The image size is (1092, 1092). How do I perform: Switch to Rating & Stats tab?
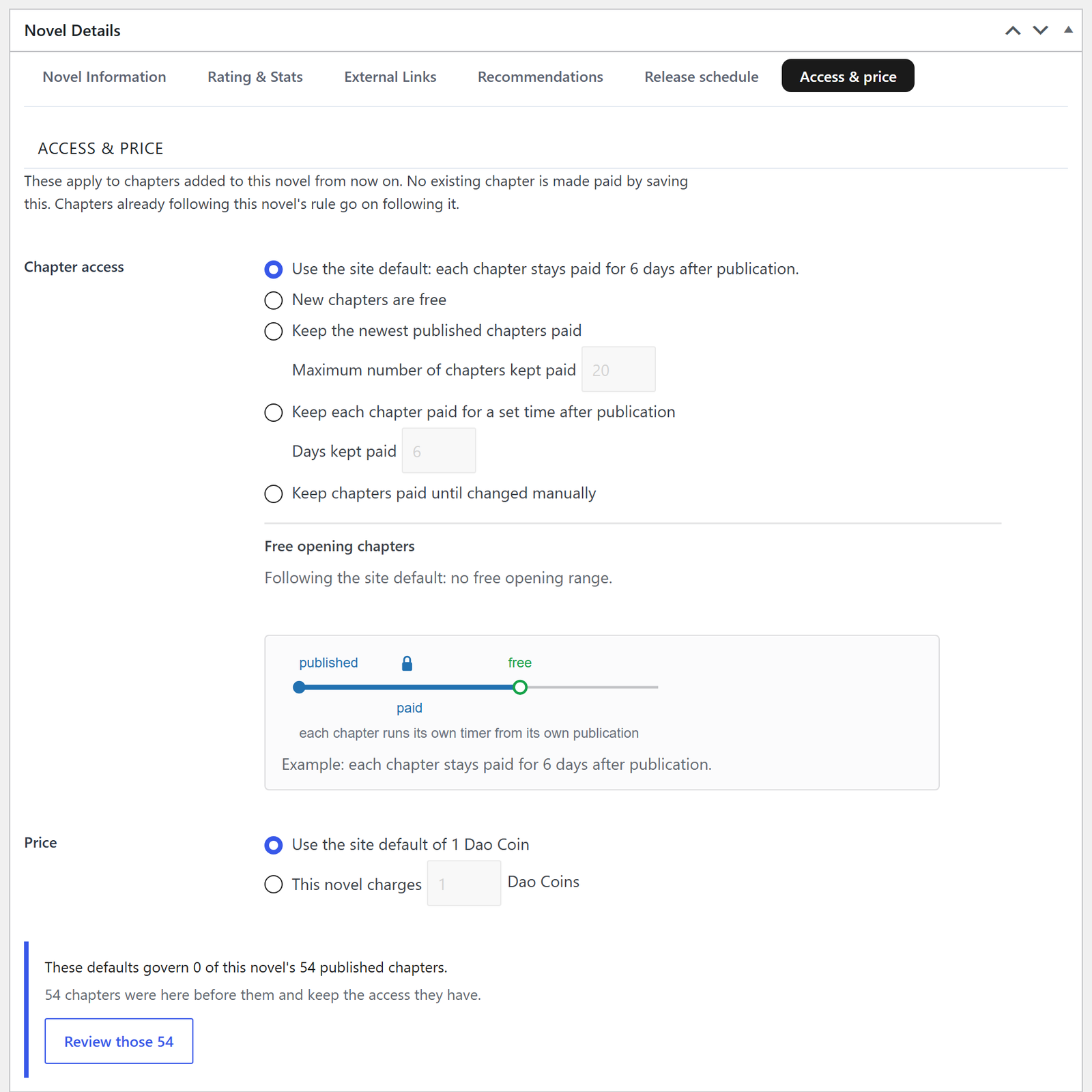click(x=255, y=76)
